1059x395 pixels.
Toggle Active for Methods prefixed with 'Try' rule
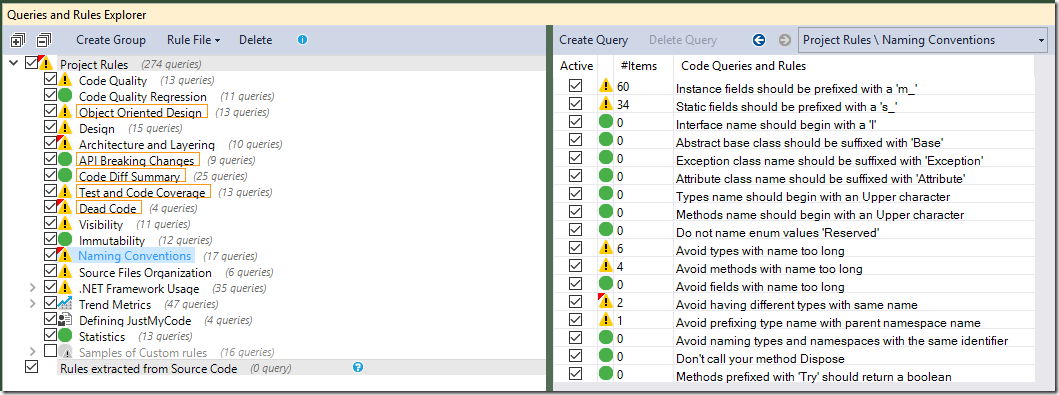tap(575, 374)
